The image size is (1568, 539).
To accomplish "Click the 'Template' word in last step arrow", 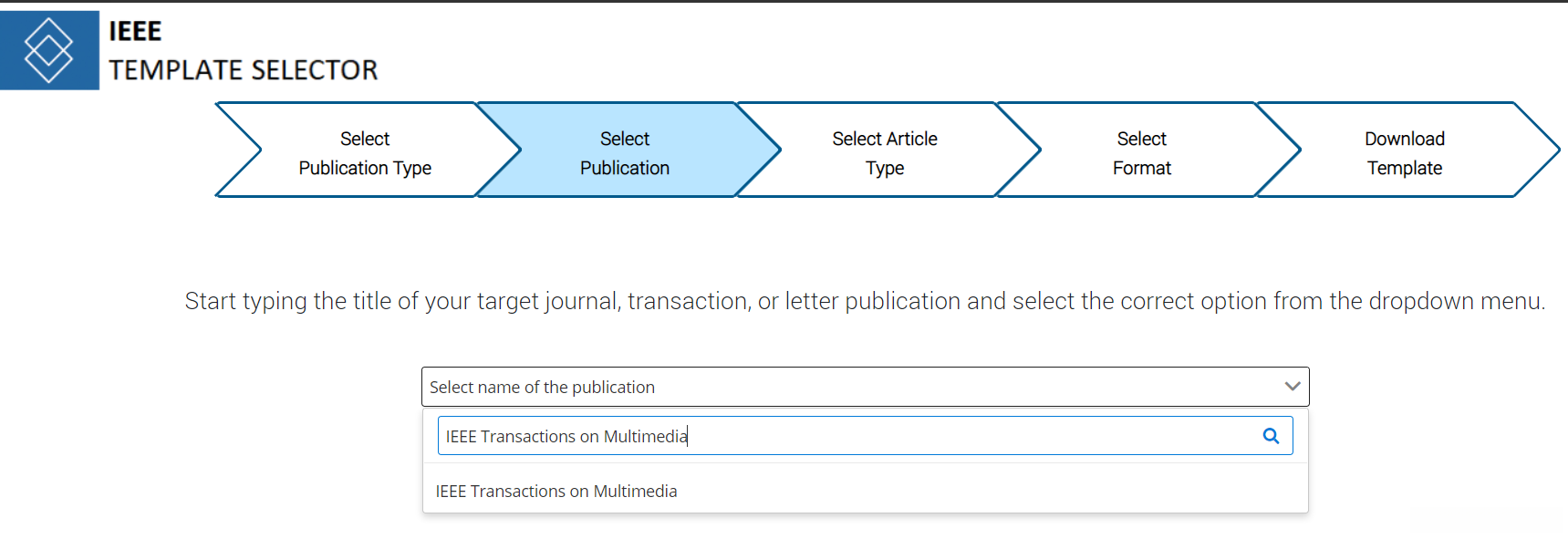I will tap(1404, 168).
